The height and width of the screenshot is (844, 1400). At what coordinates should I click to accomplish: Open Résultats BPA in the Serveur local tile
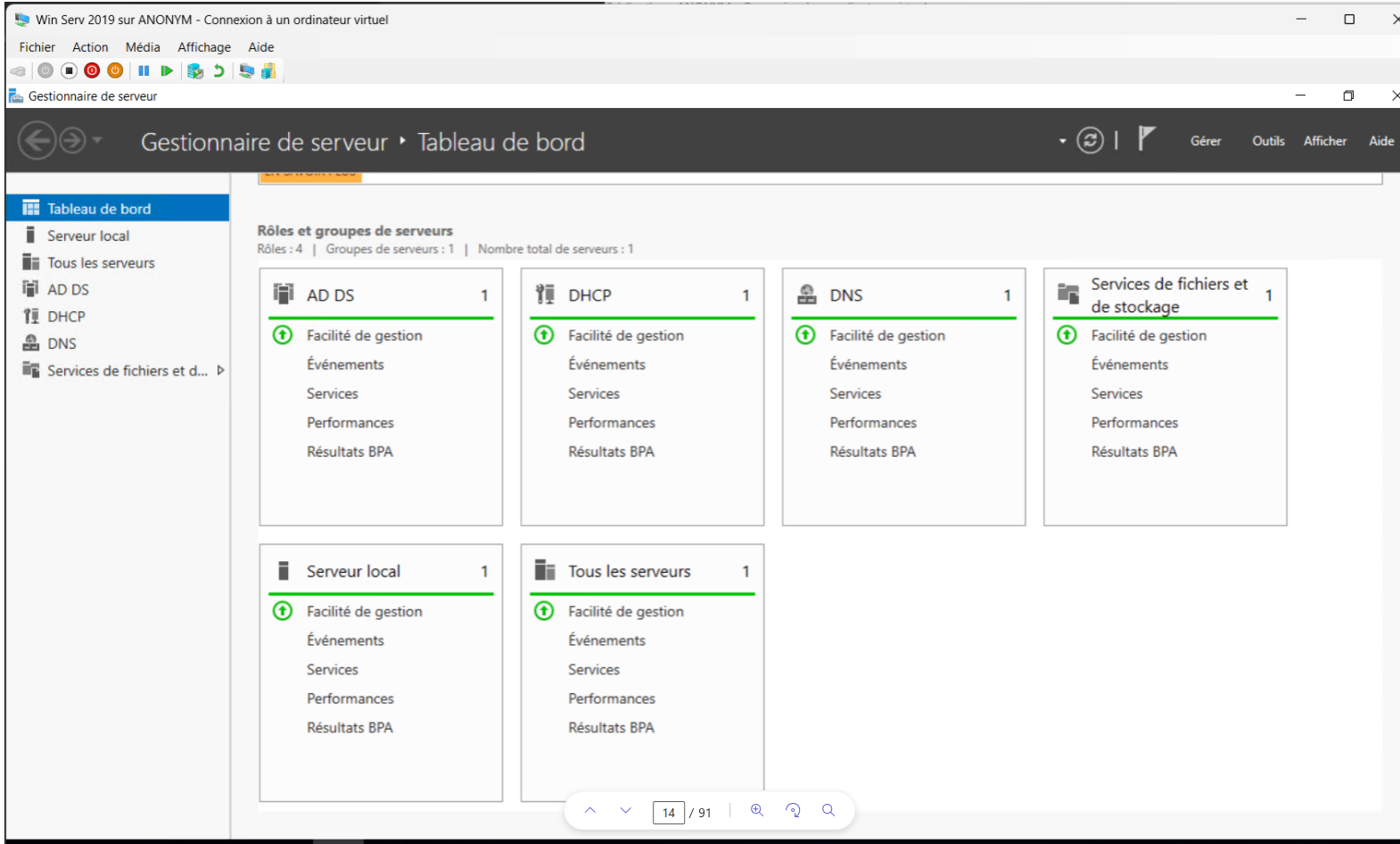click(x=350, y=727)
